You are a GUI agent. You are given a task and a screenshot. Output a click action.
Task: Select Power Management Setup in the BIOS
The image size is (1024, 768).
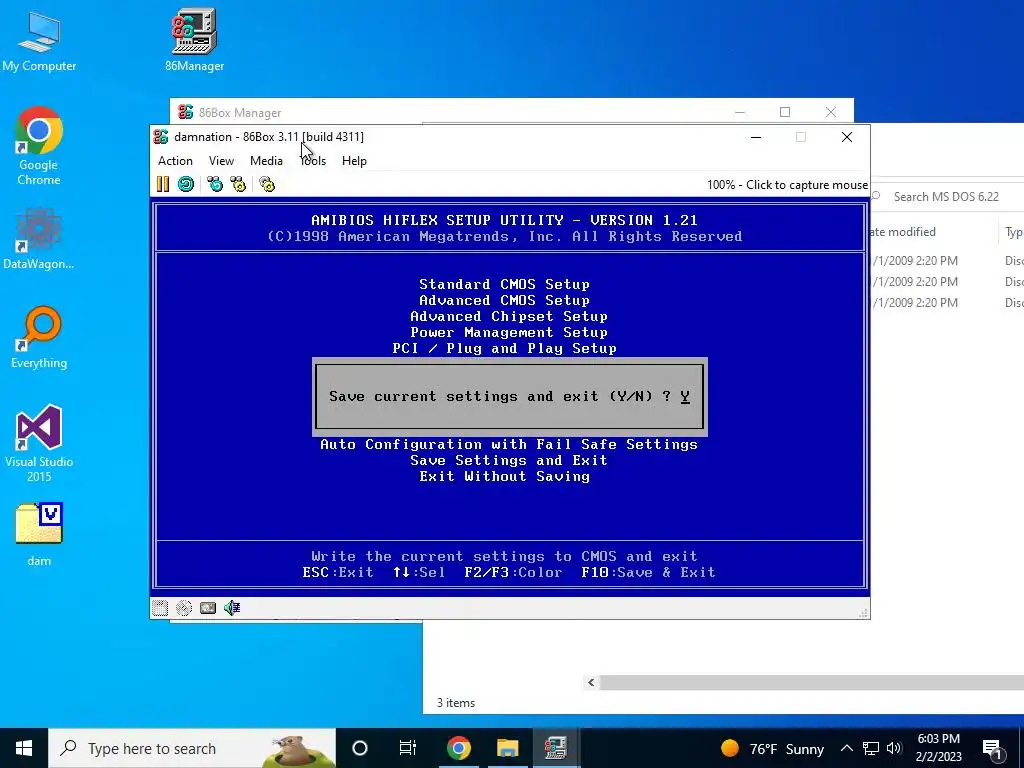(x=509, y=332)
